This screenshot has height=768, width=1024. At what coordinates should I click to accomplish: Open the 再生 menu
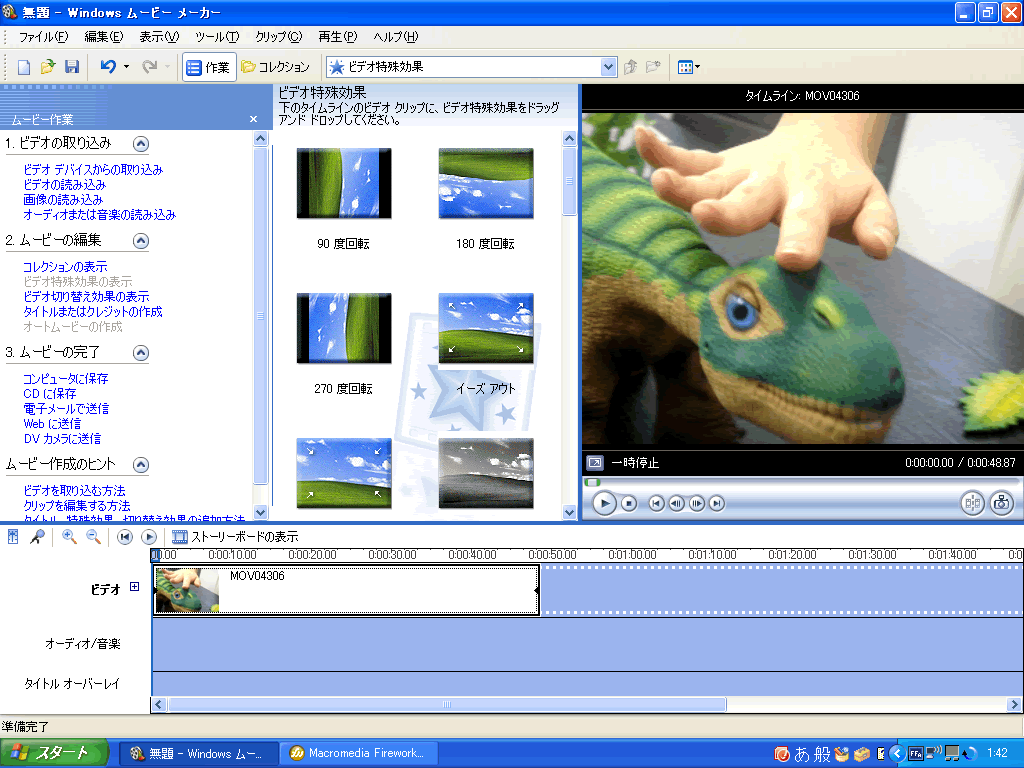(x=338, y=37)
